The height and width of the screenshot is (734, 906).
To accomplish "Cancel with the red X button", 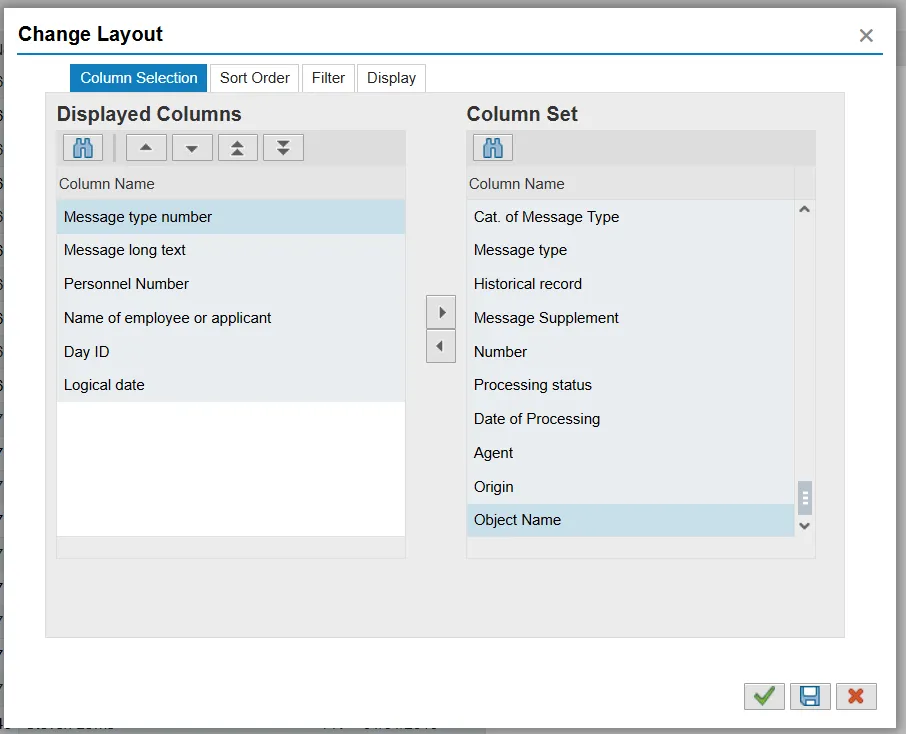I will pos(856,696).
